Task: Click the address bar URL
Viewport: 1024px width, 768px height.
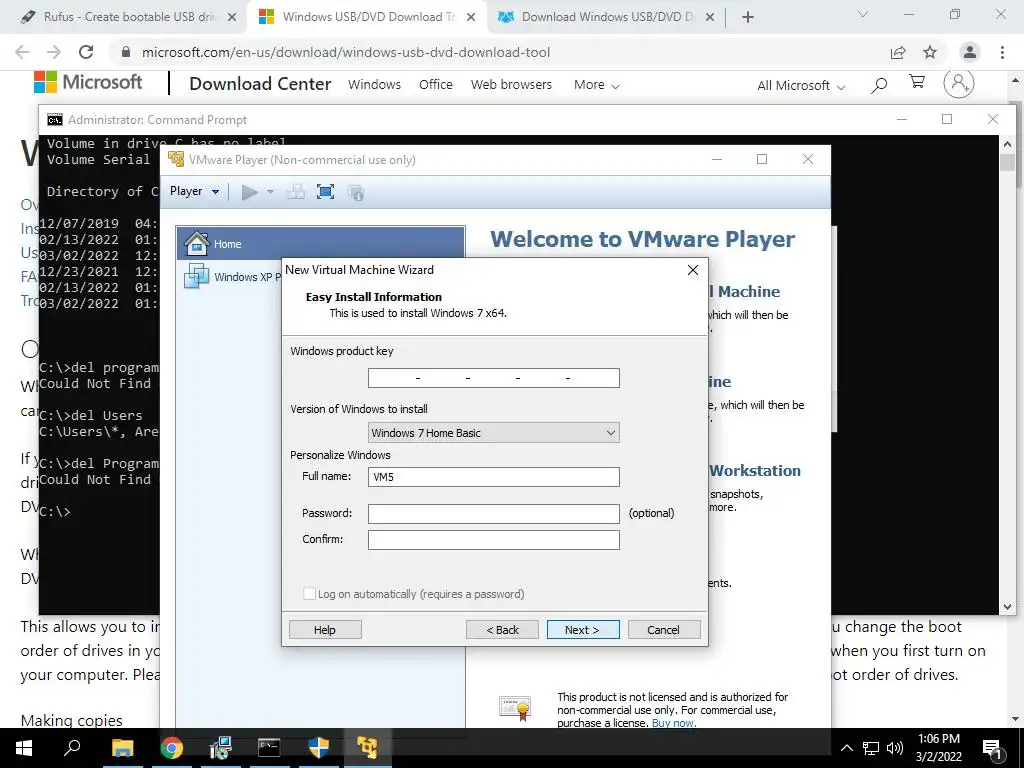Action: coord(345,52)
